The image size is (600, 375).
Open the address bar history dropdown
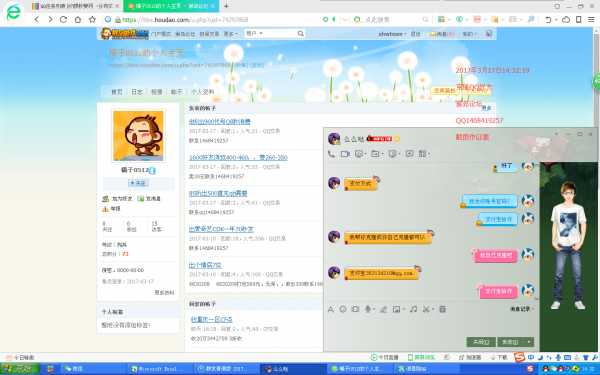[345, 19]
